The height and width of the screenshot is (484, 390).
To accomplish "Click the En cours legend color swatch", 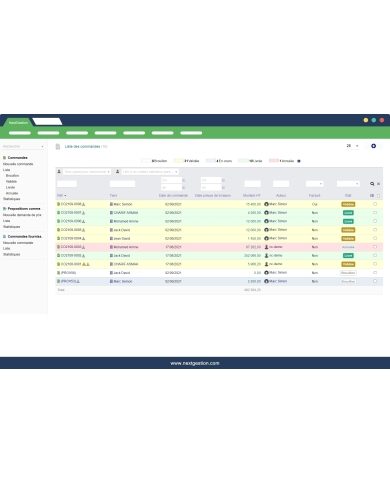I will point(211,161).
